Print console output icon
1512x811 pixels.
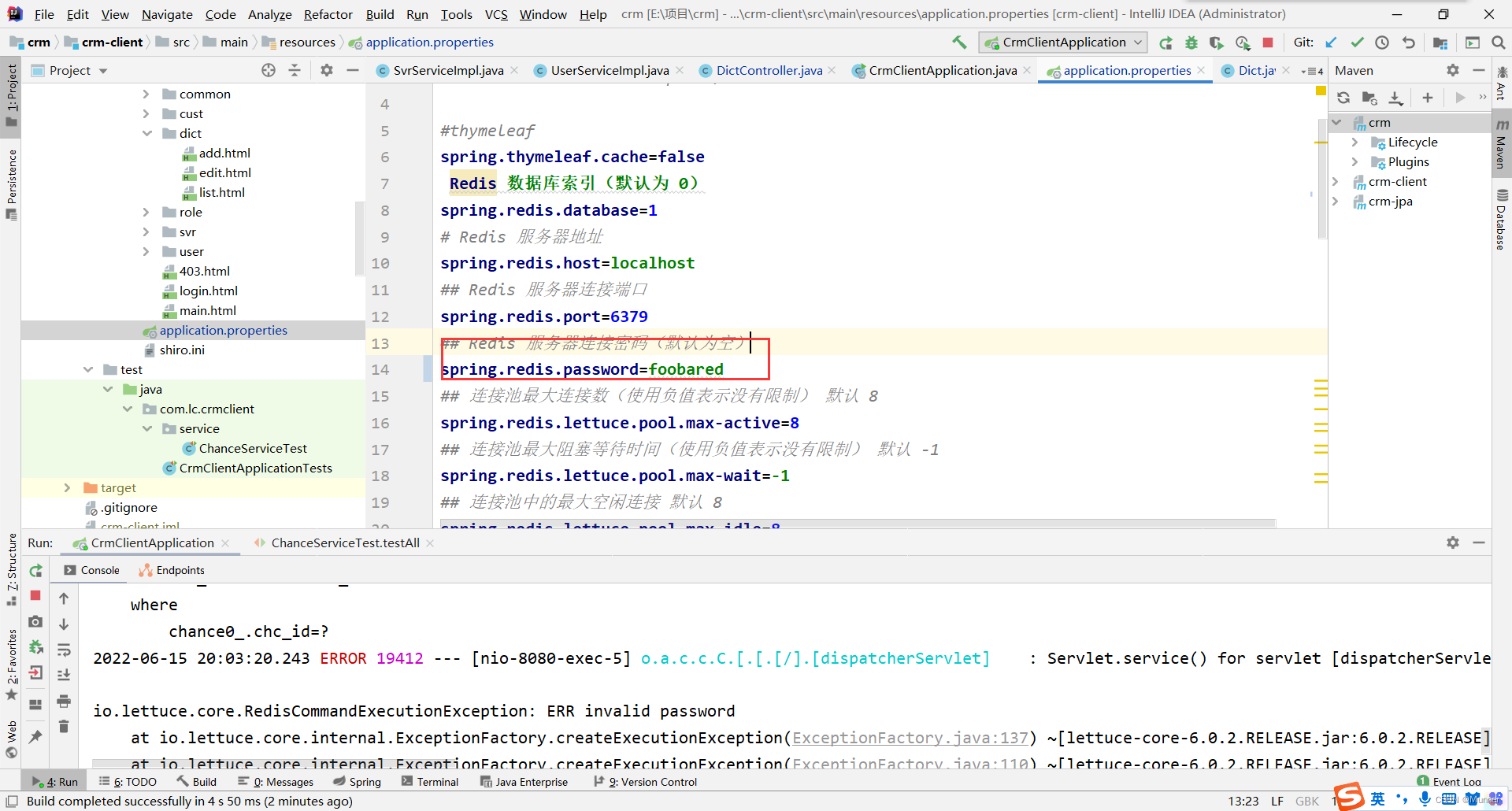(x=64, y=701)
